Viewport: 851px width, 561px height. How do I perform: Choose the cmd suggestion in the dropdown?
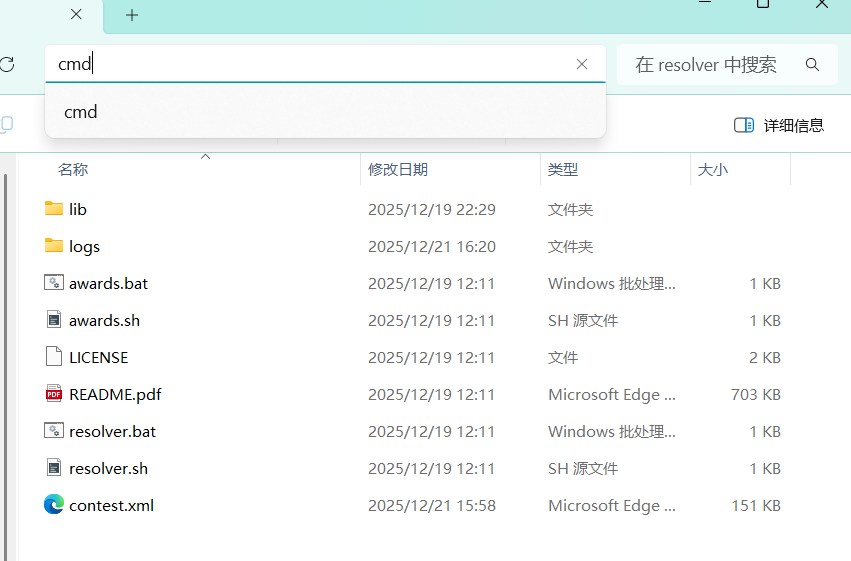coord(81,112)
